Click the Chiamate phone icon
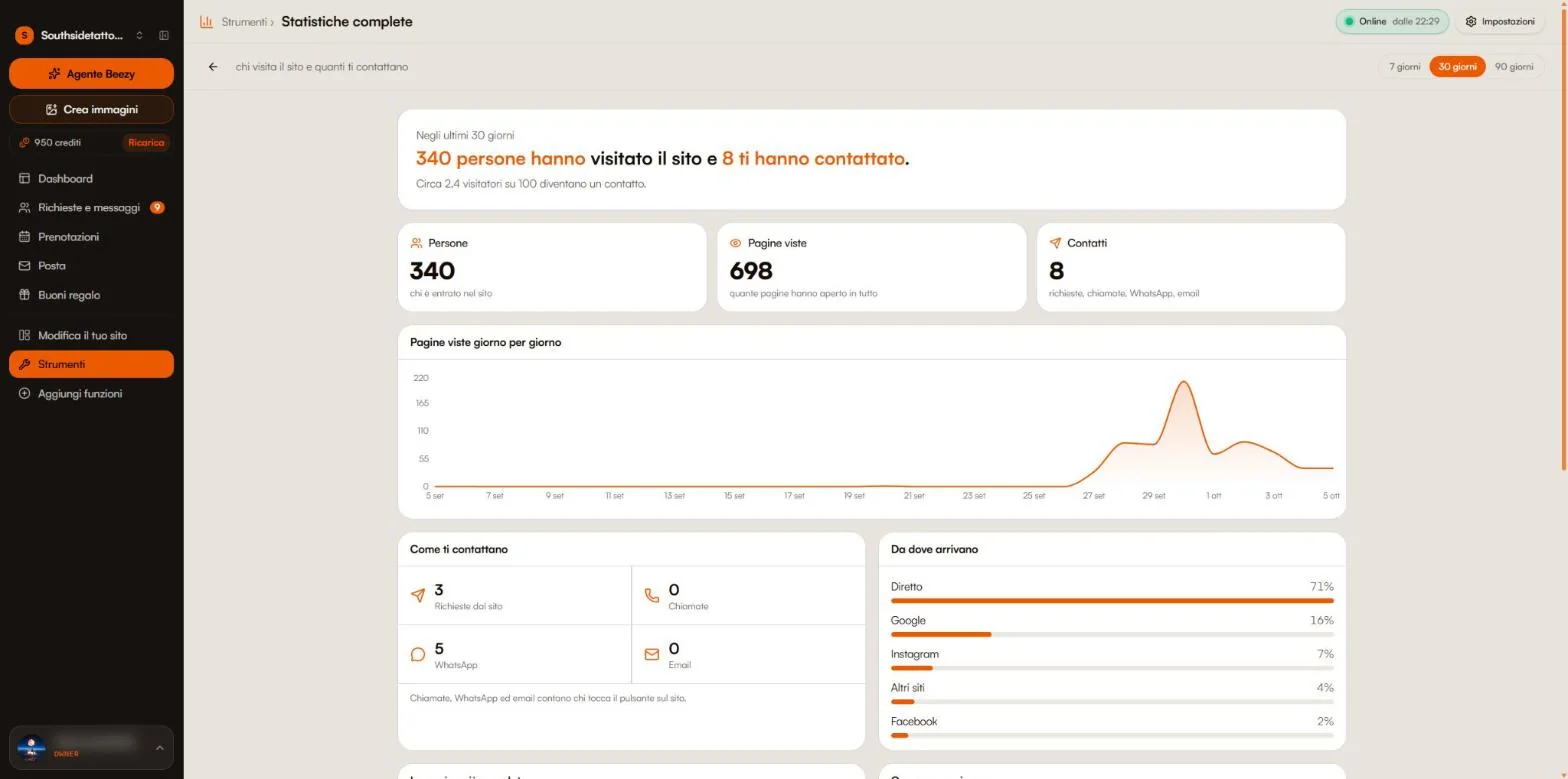Viewport: 1568px width, 779px height. click(652, 595)
